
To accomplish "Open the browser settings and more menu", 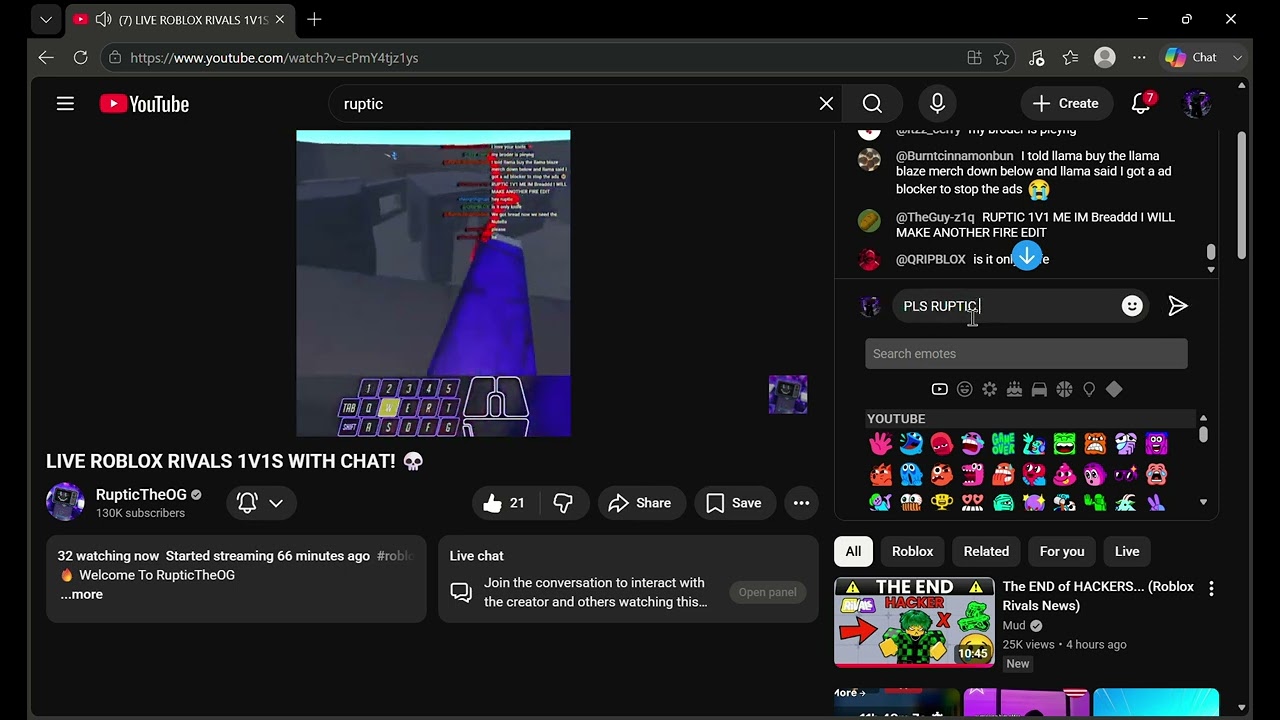I will click(x=1139, y=58).
